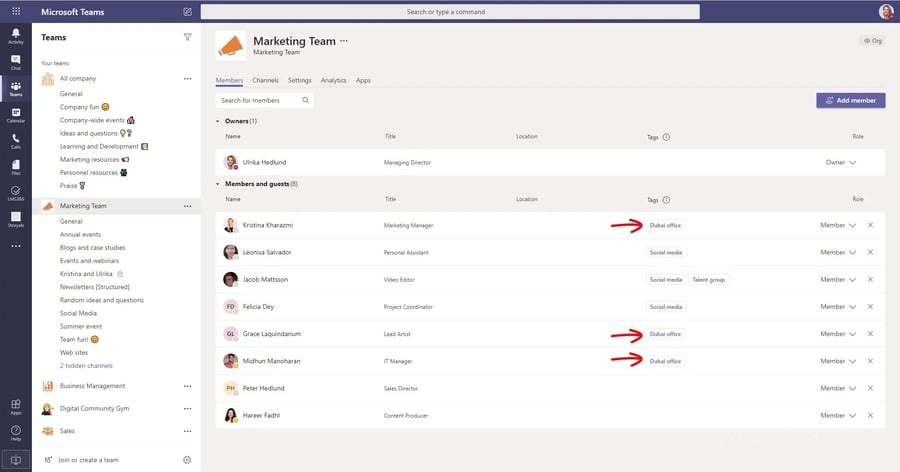Image resolution: width=900 pixels, height=472 pixels.
Task: Open Grace Laquindanum Member role dropdown
Action: coord(838,334)
